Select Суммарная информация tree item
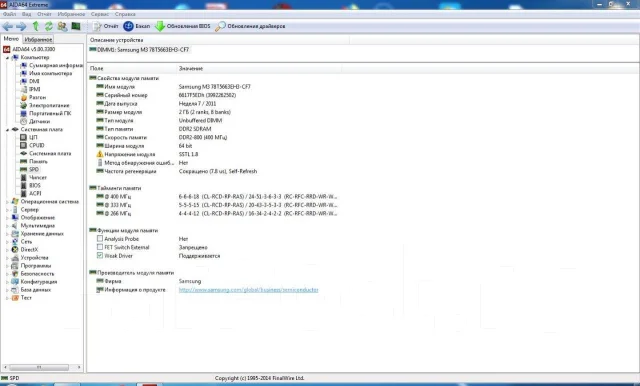Viewport: 640px width, 386px height. pyautogui.click(x=56, y=65)
